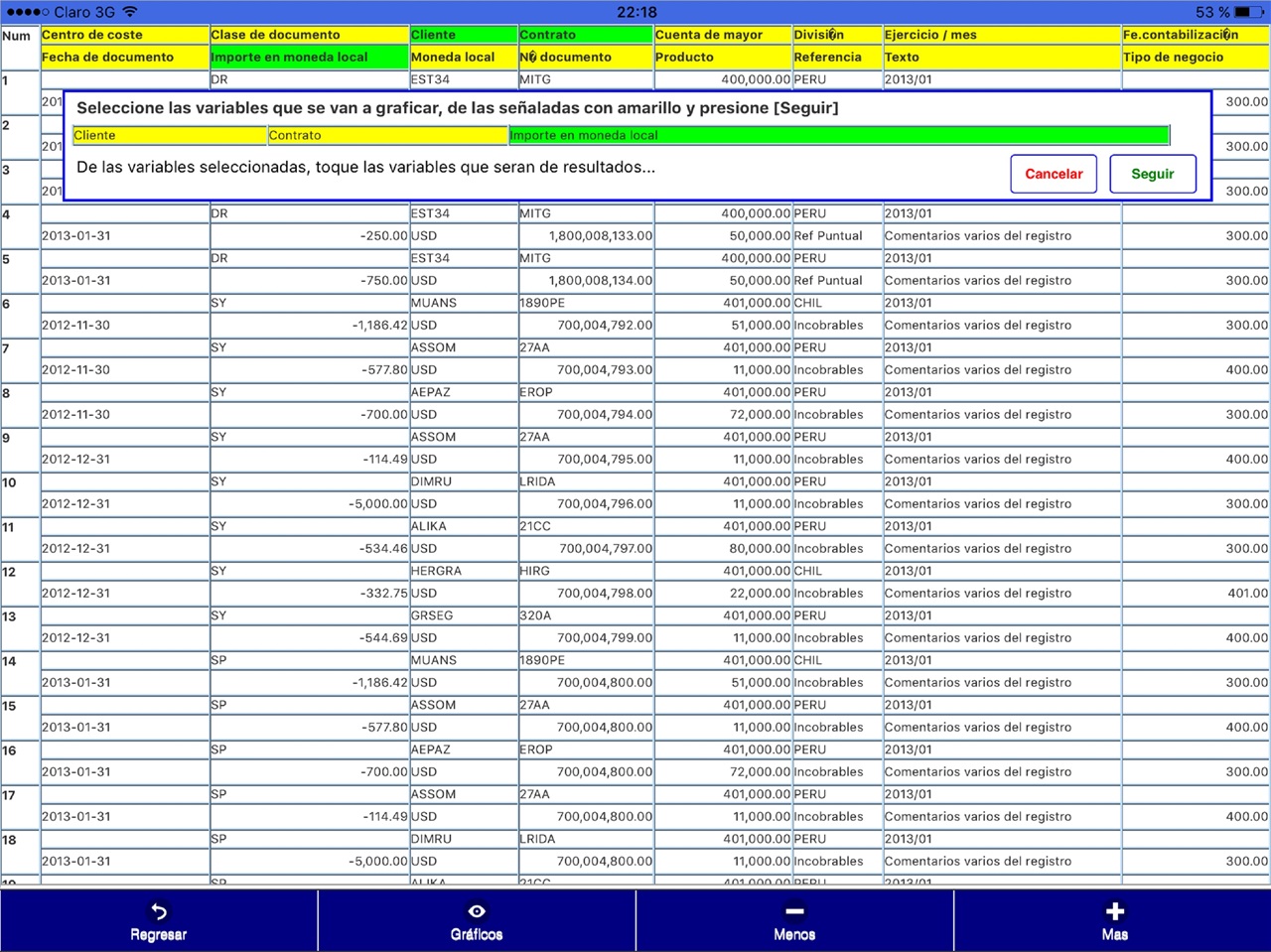Click the 22,000.00 product value in row 12
This screenshot has height=952, width=1271.
point(761,594)
